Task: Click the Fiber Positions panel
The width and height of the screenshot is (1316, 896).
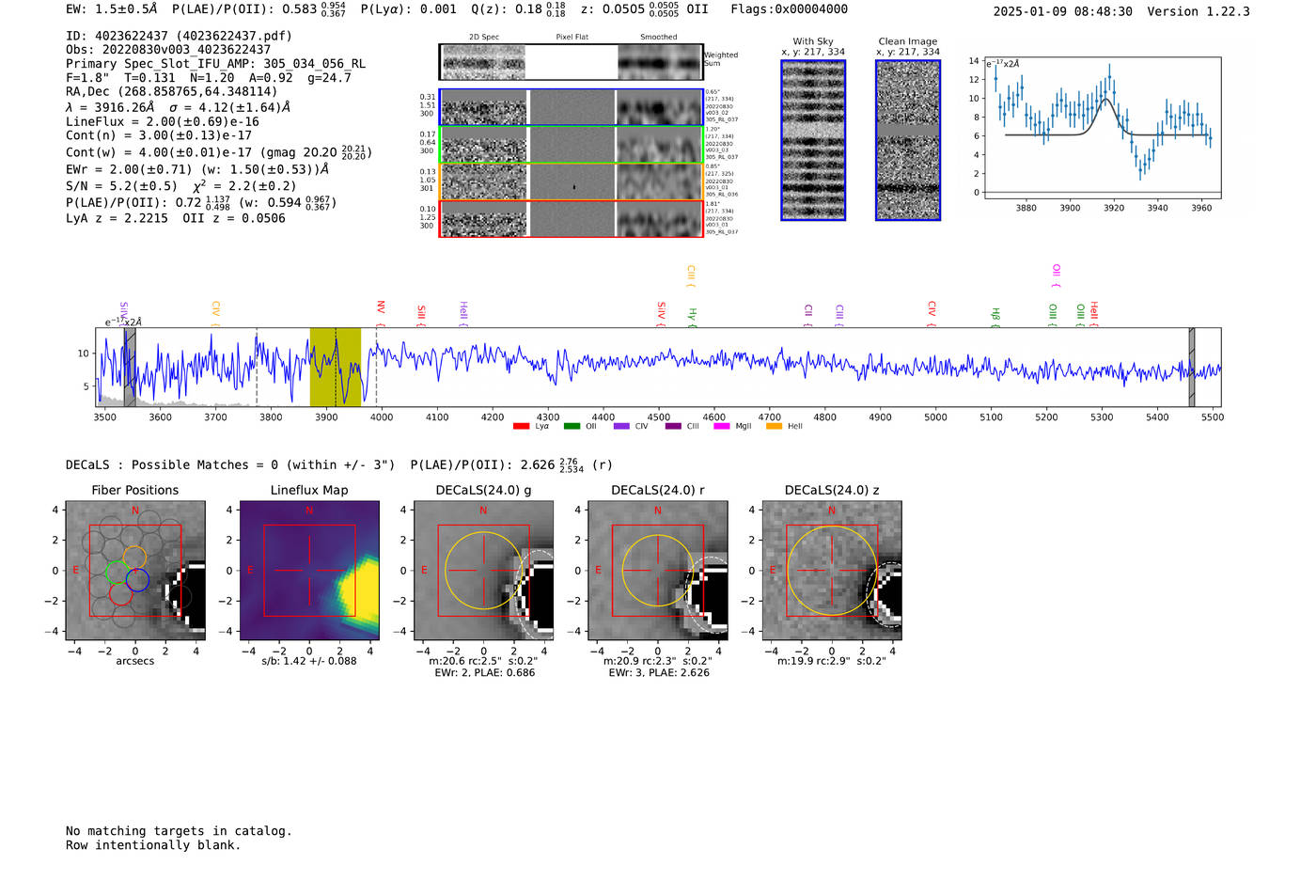Action: coord(135,571)
